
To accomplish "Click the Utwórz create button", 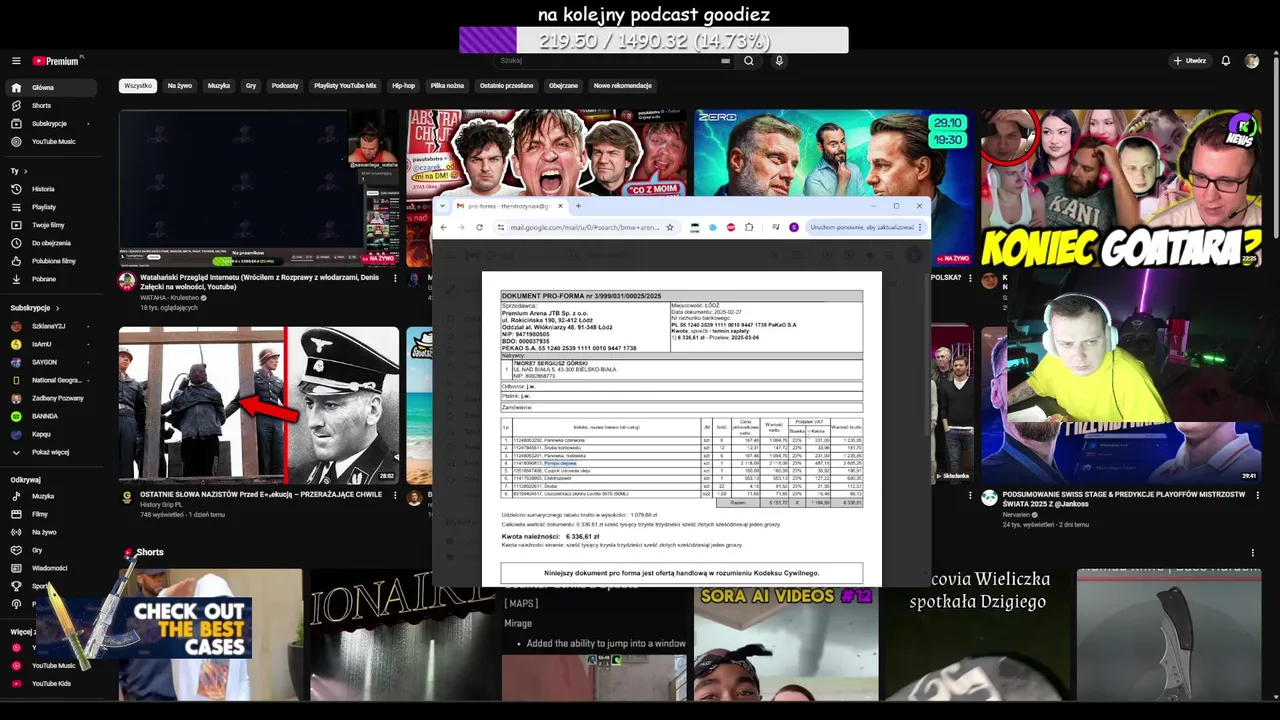I will [1190, 61].
